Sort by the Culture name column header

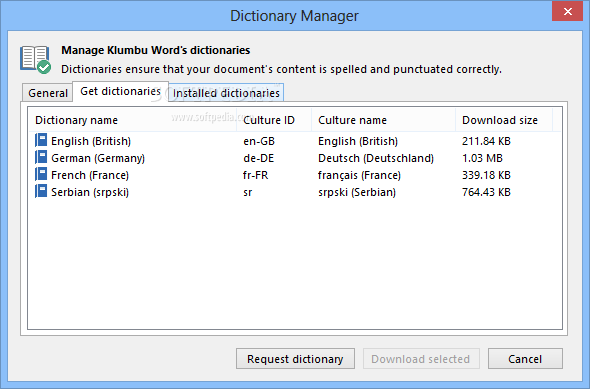pos(383,120)
